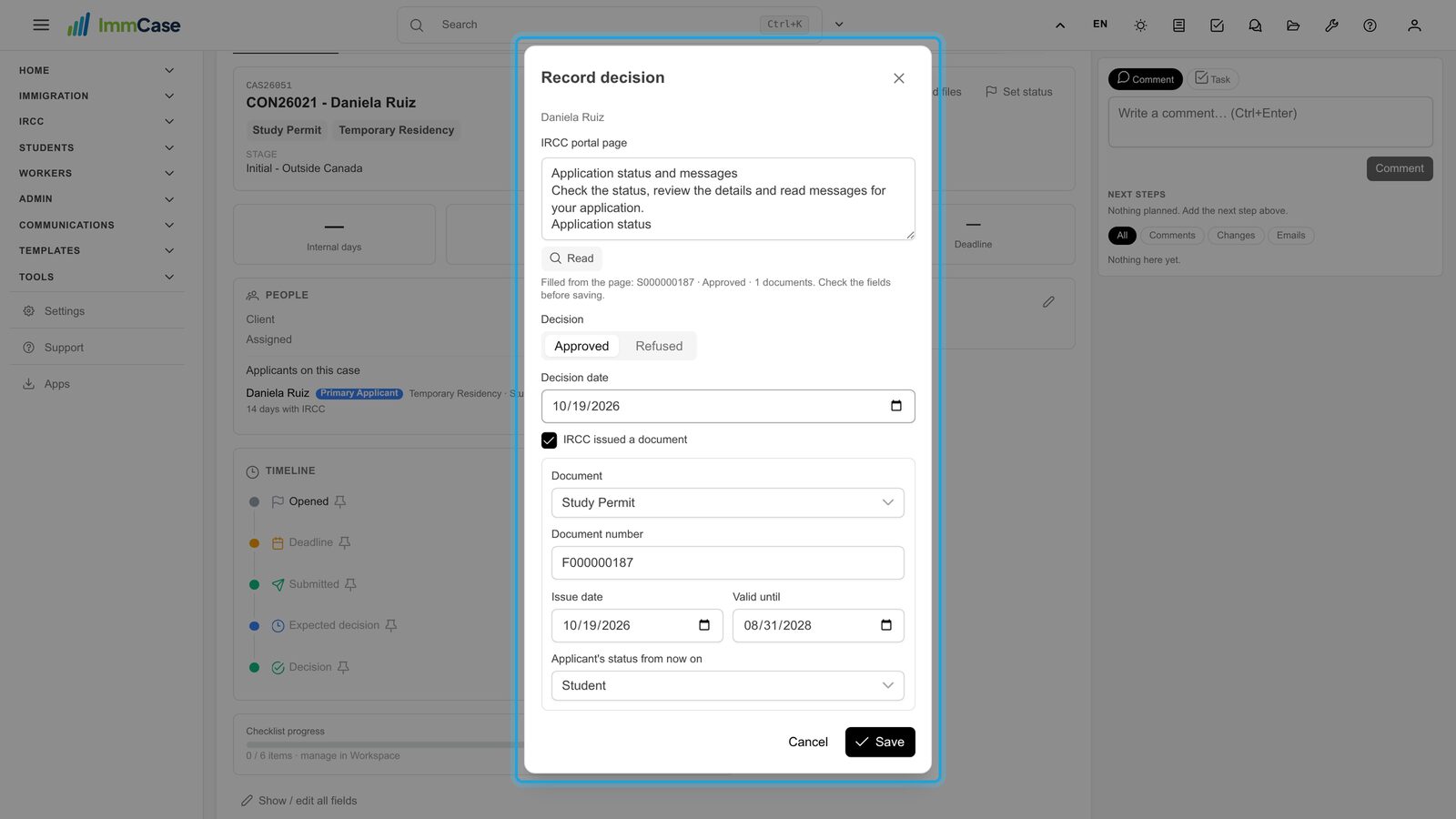Open the chat messages icon in top bar
The height and width of the screenshot is (819, 1456).
1255,25
